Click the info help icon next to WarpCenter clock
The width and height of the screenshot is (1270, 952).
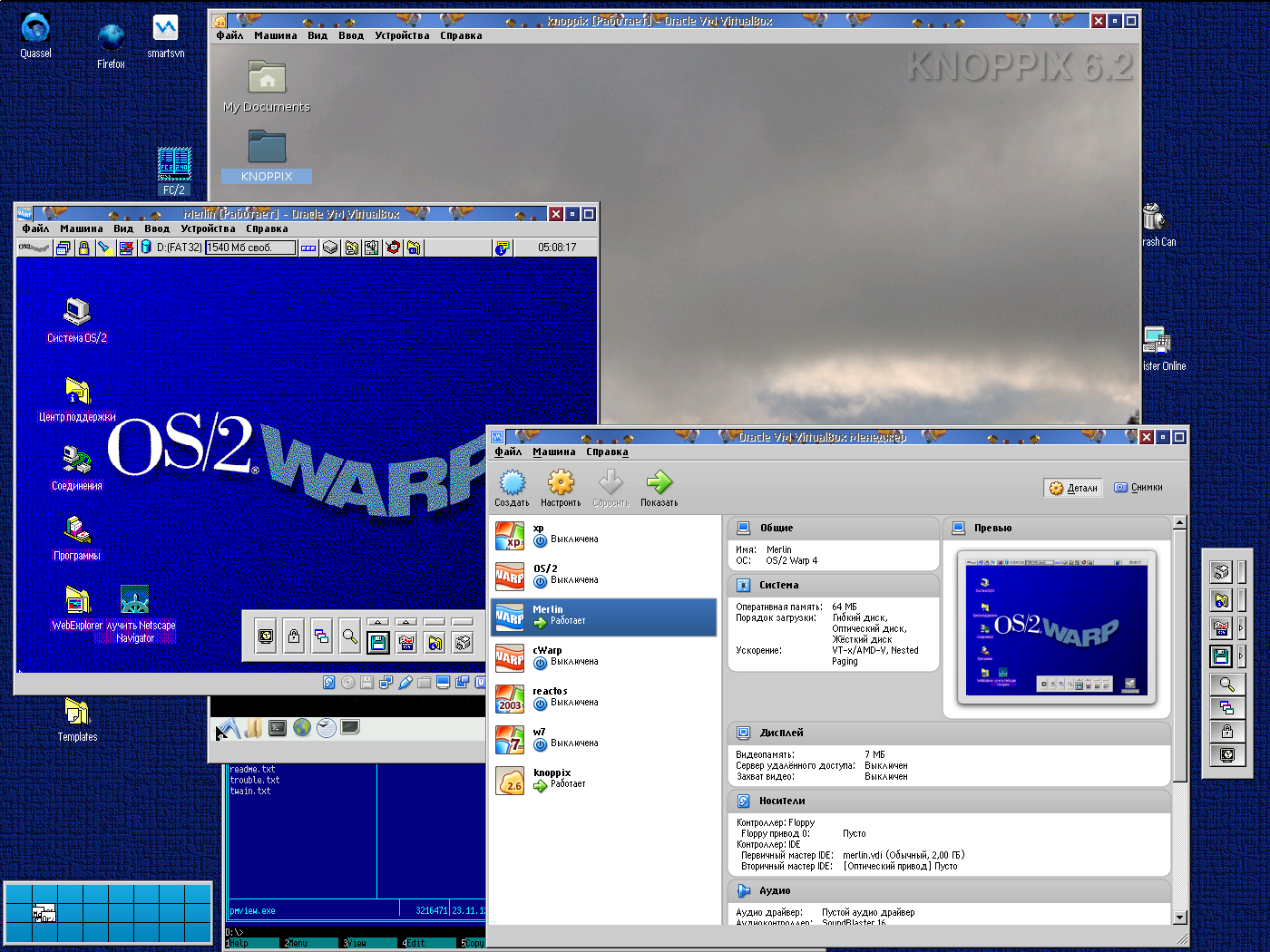click(x=502, y=248)
